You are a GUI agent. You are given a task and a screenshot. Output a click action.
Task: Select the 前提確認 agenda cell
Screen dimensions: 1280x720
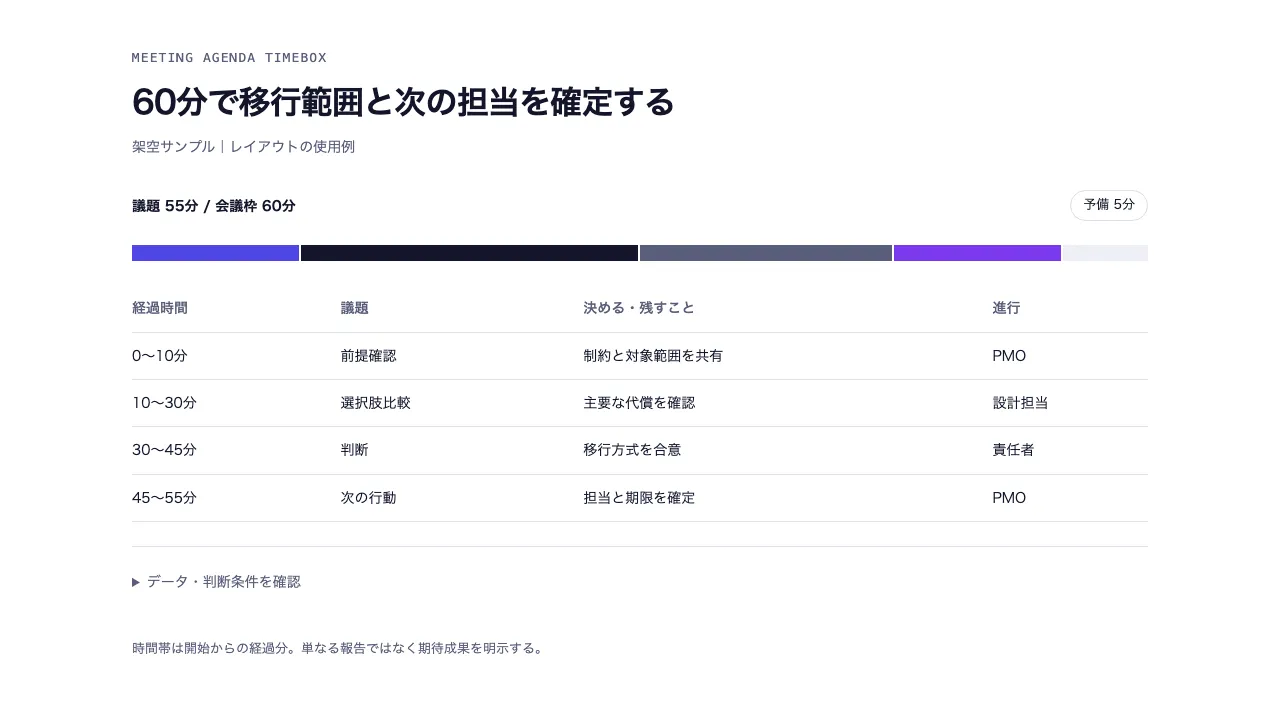[x=369, y=356]
